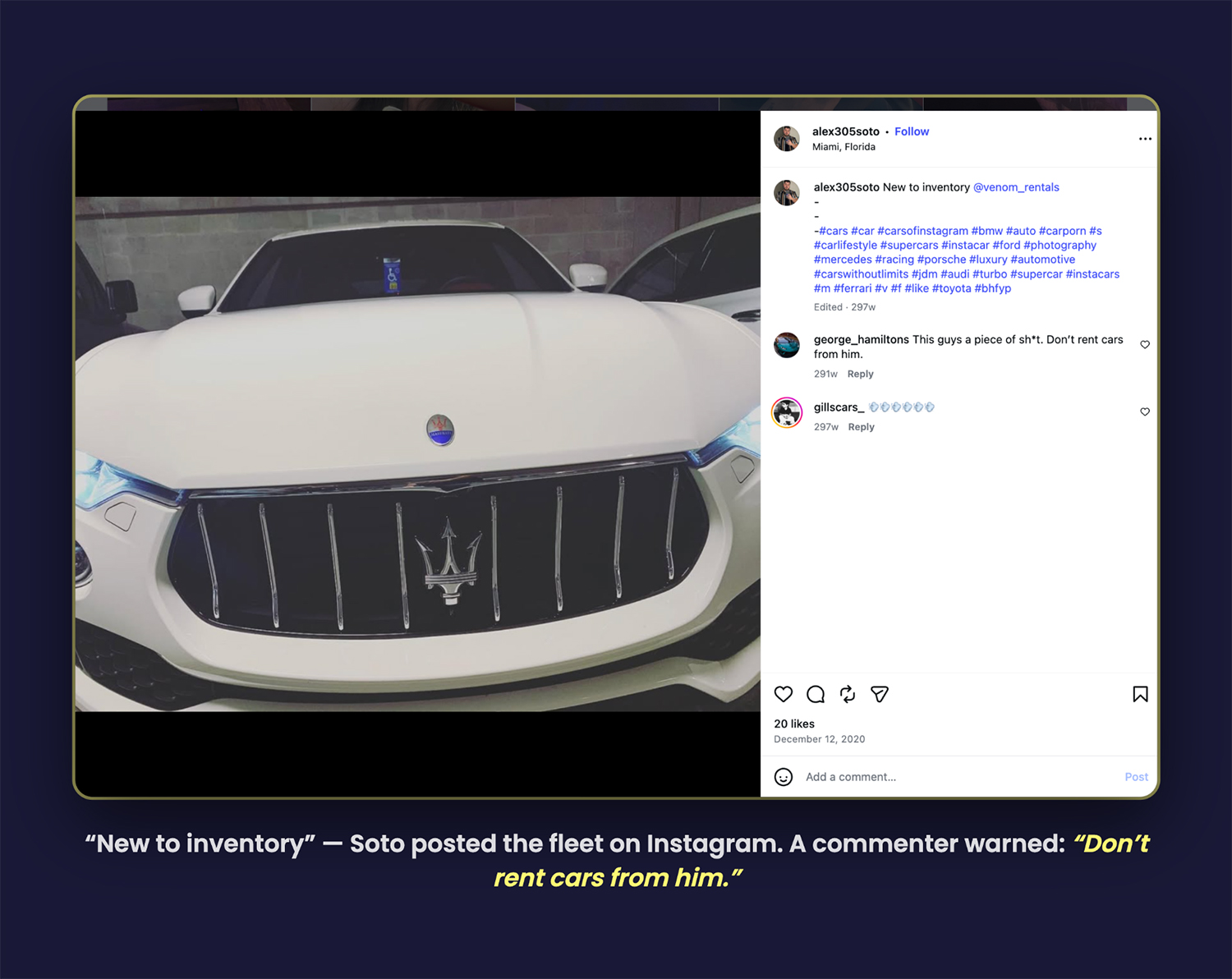The image size is (1232, 979).
Task: Open the #ferrari hashtag
Action: point(853,288)
